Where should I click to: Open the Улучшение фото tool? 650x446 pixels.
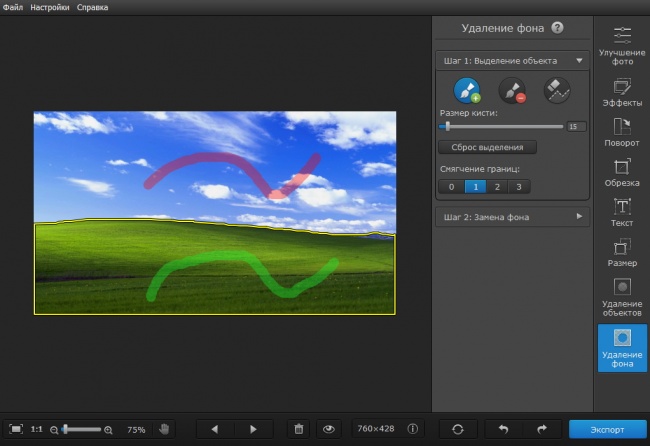coord(622,46)
